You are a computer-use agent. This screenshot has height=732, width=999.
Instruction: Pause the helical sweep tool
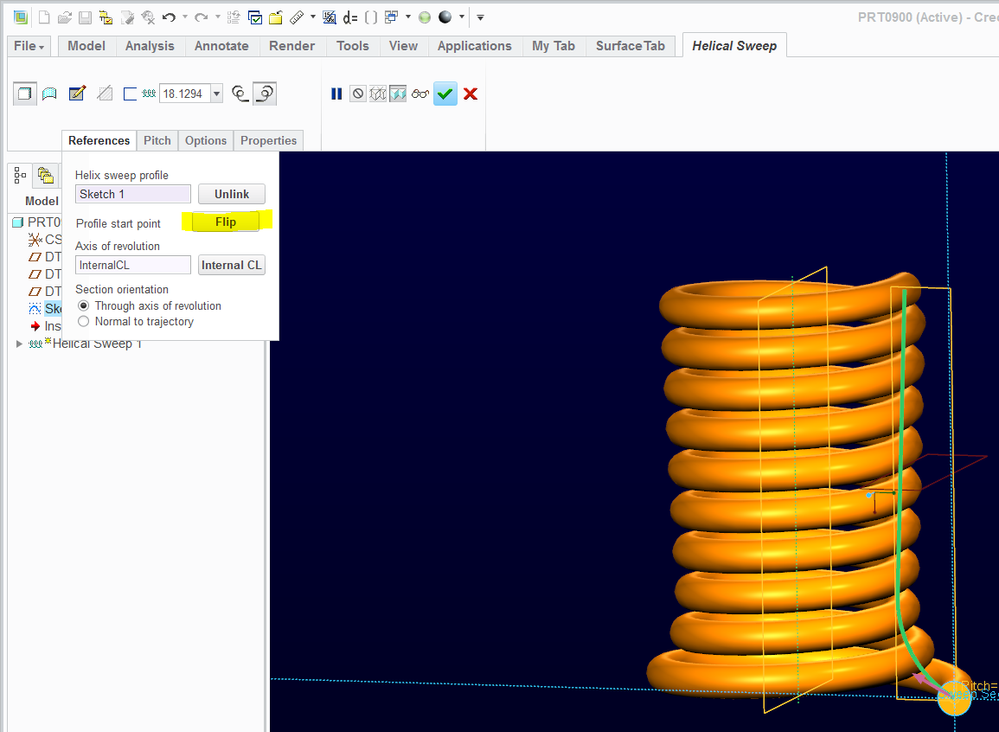click(336, 94)
